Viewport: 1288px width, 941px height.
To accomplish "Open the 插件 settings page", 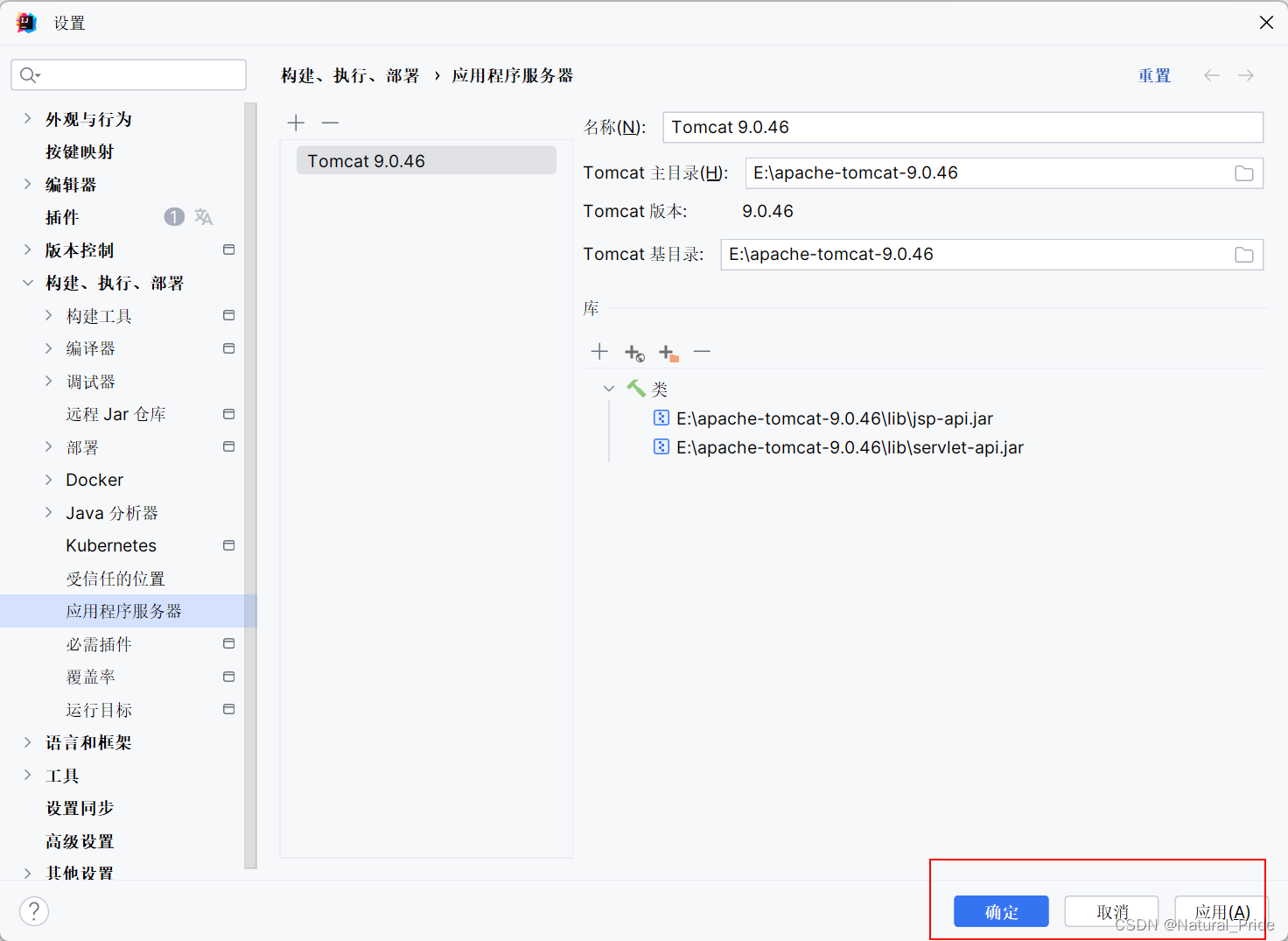I will coord(62,217).
